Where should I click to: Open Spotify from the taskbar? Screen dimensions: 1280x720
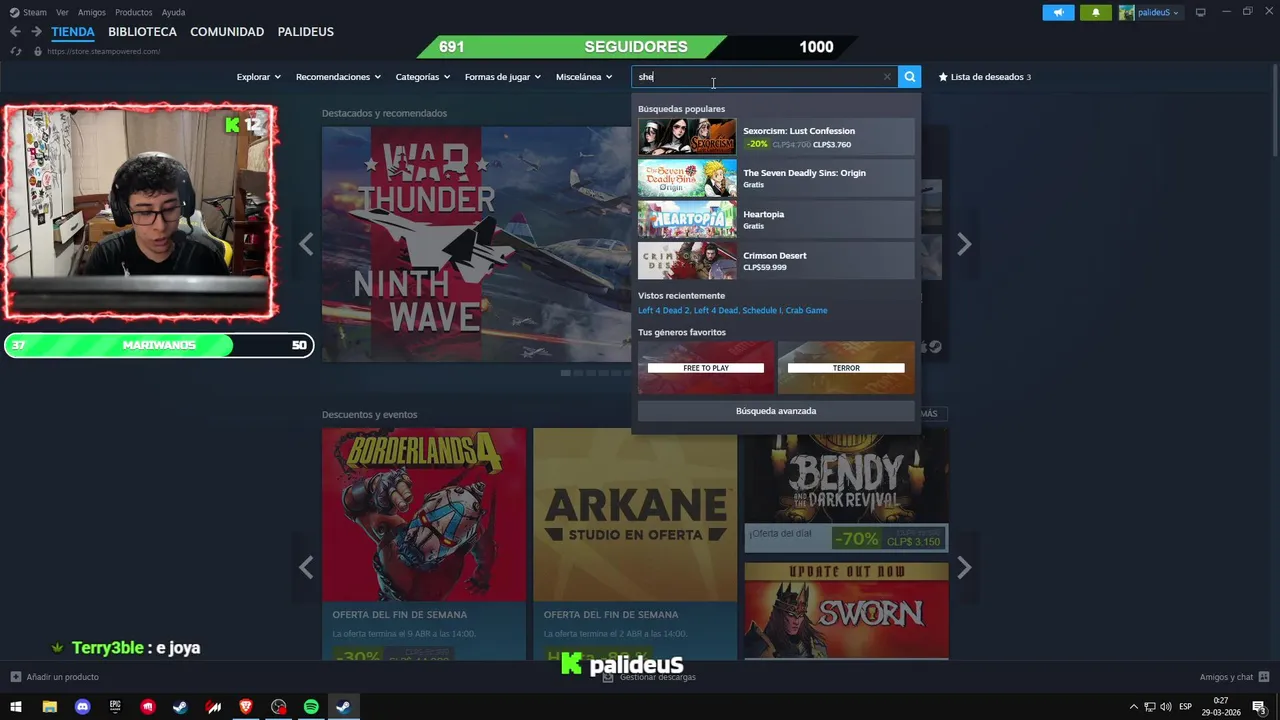point(311,707)
